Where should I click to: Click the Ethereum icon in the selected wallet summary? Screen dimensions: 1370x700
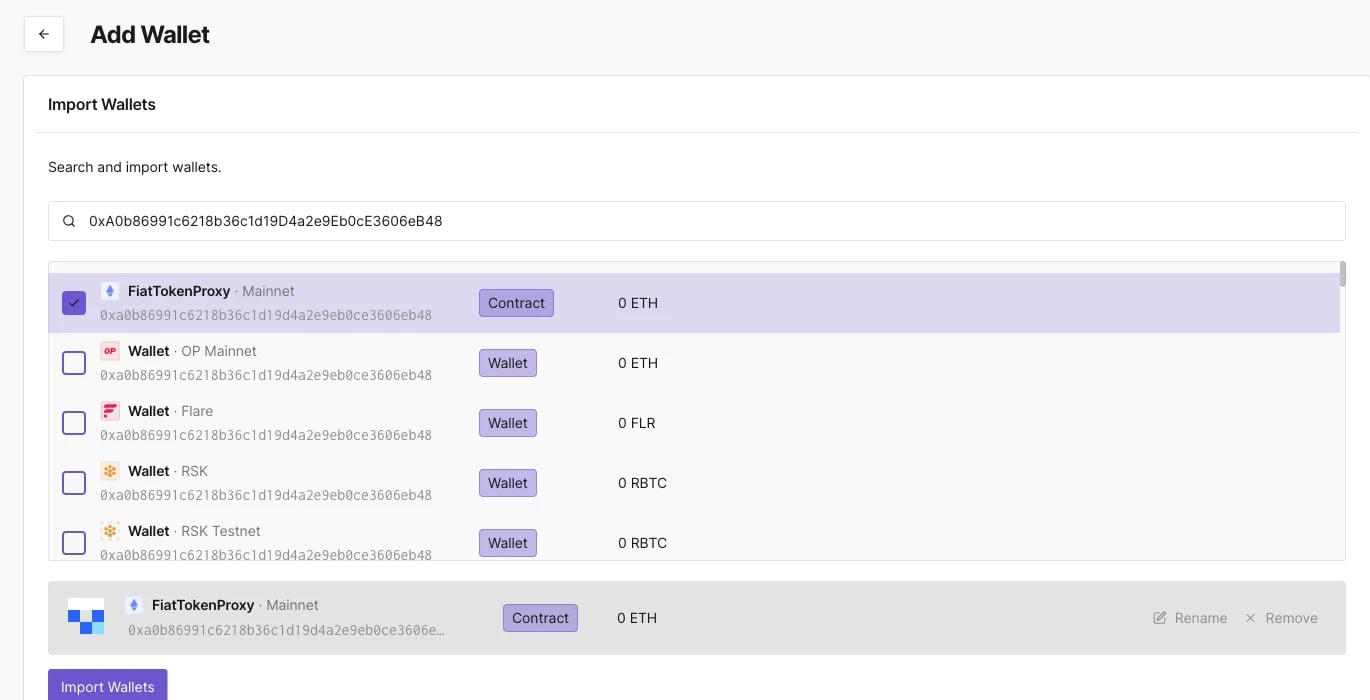point(134,605)
